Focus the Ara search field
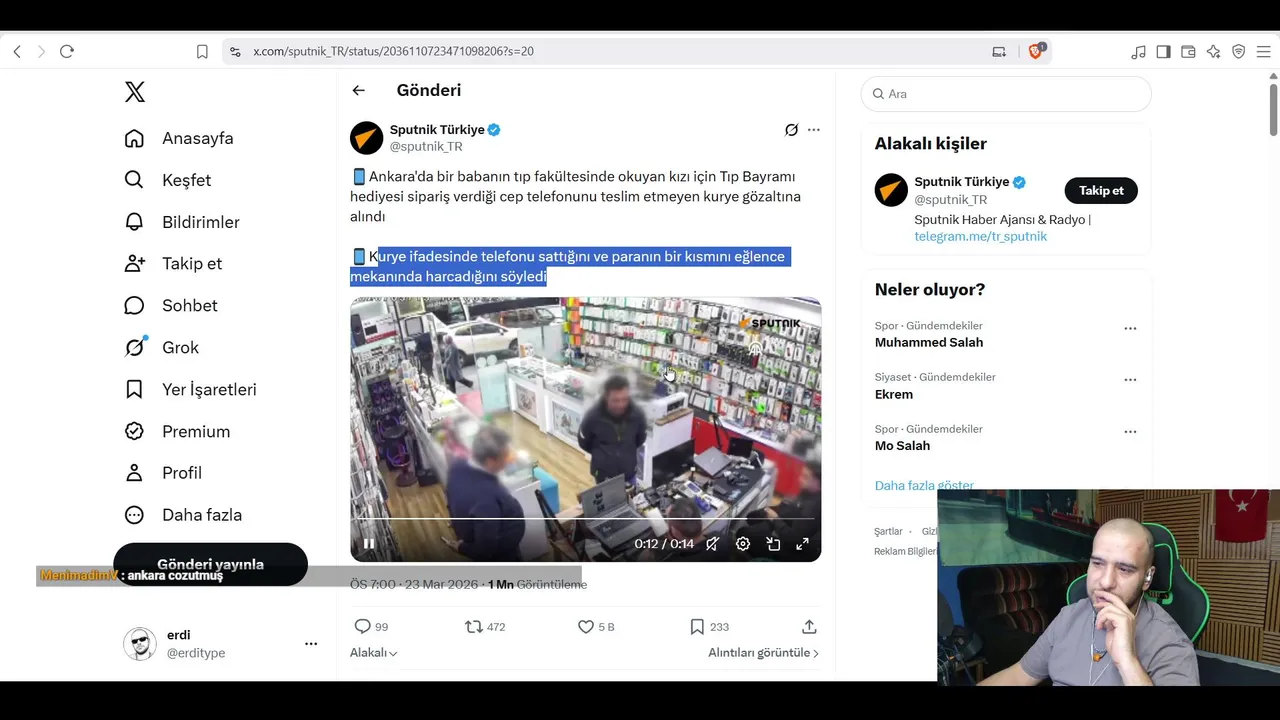 click(1006, 94)
